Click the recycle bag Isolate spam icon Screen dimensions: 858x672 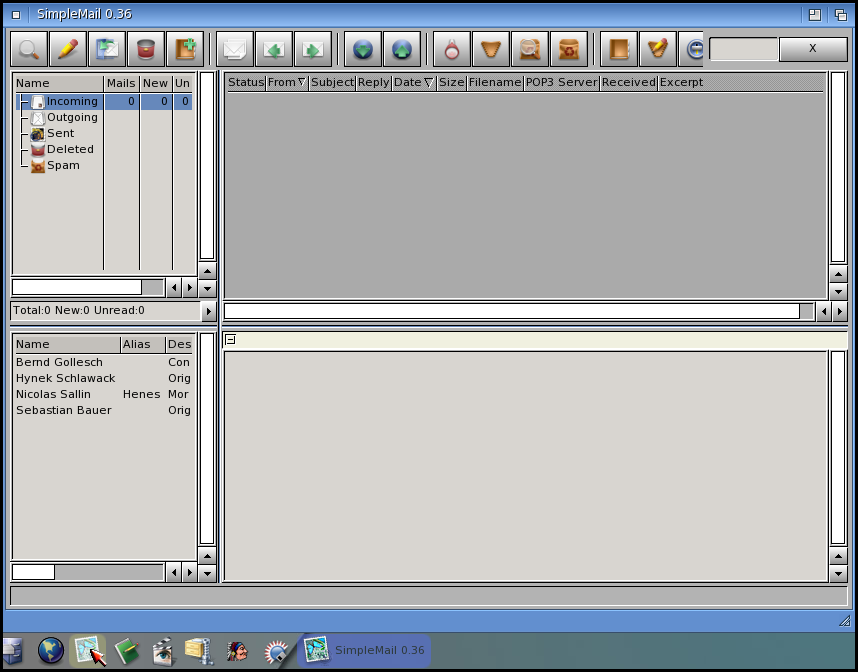point(569,49)
